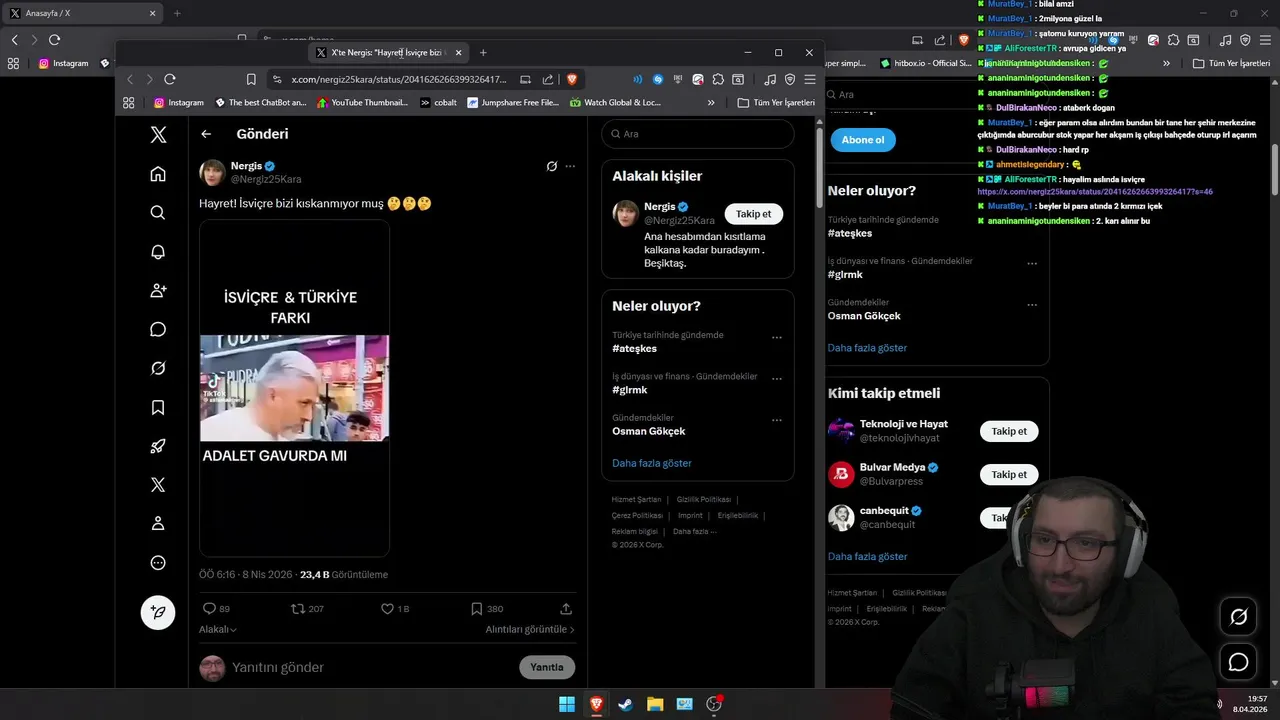Open YouTube Thumbnail bookmark in front window
1280x720 pixels.
coord(362,102)
